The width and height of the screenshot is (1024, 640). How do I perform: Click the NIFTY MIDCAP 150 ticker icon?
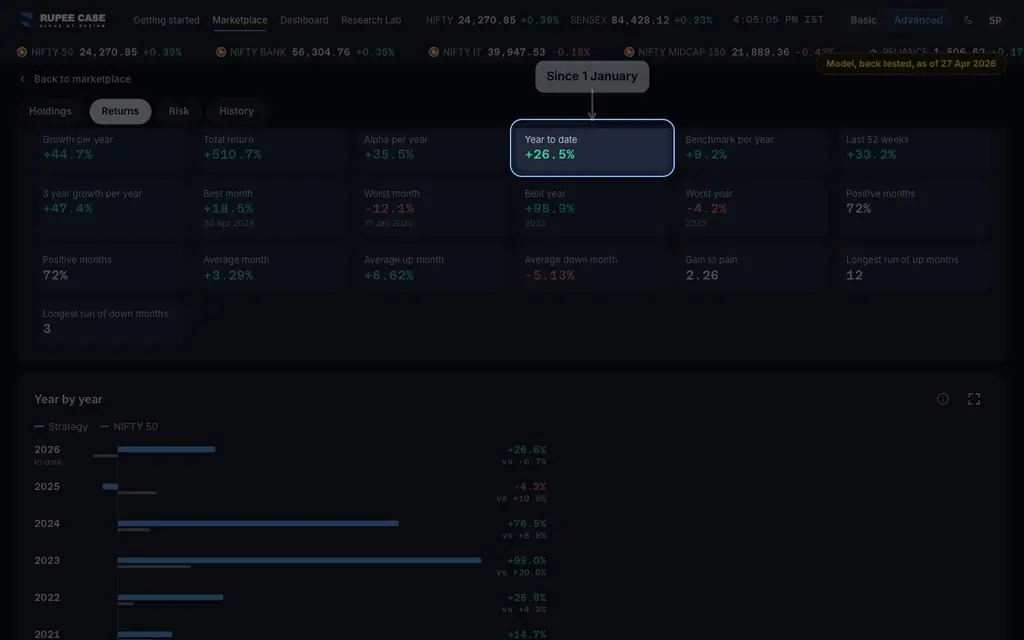tap(629, 52)
